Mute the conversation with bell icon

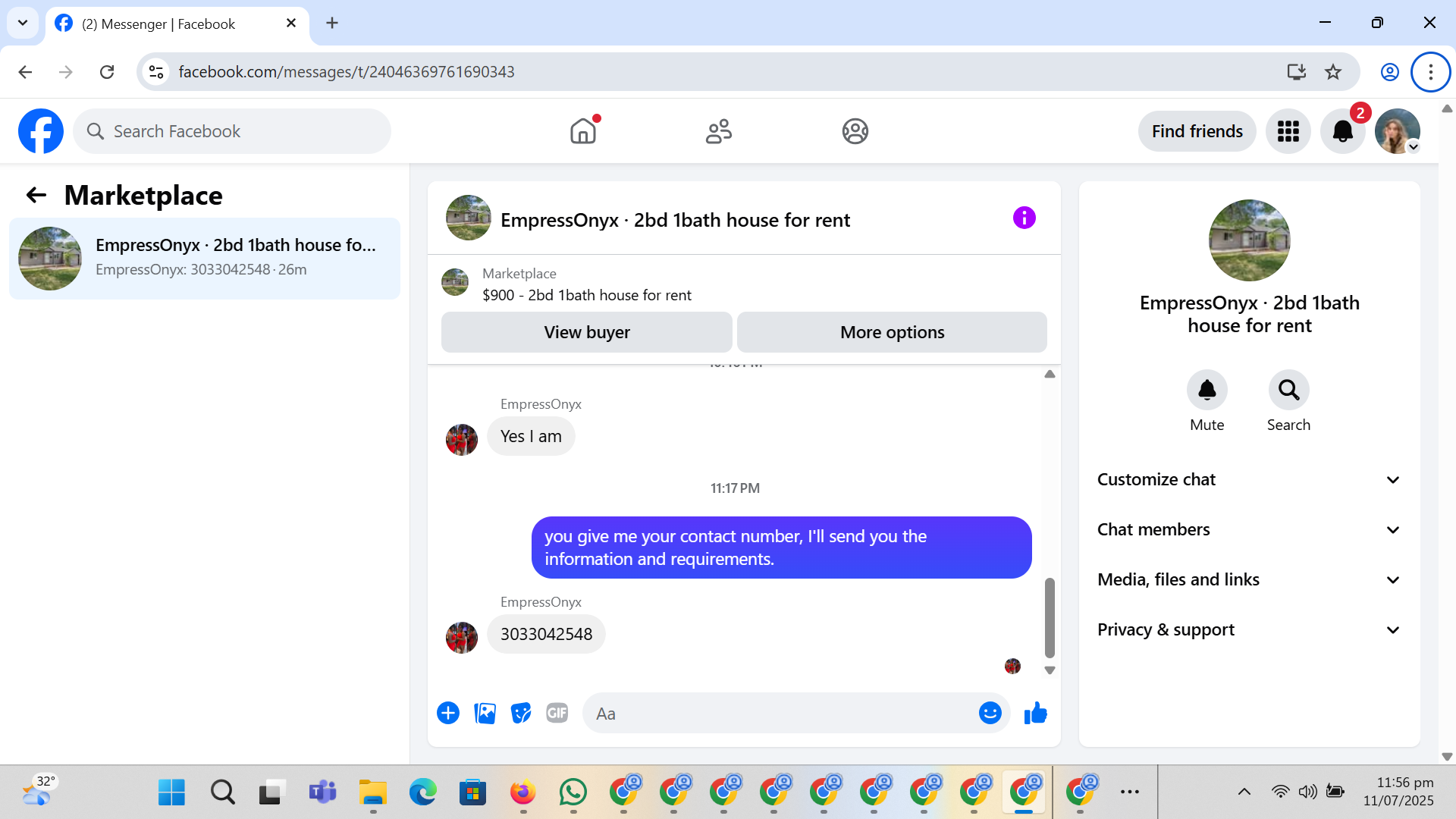(1207, 390)
